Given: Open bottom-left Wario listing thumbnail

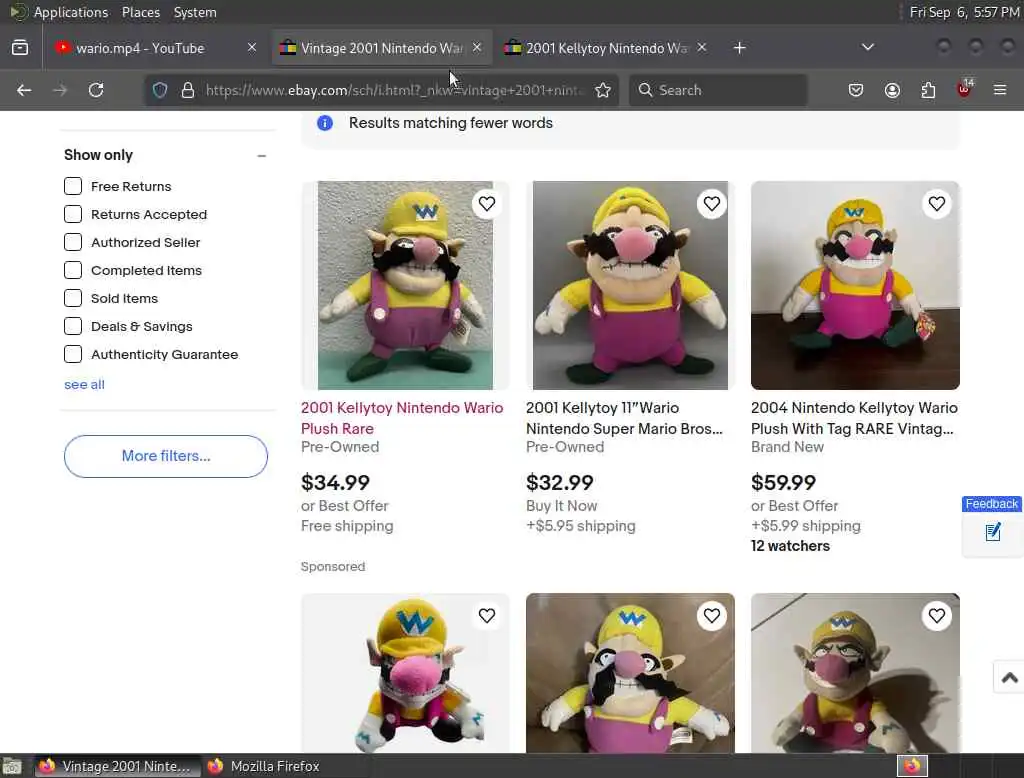Looking at the screenshot, I should pos(405,673).
